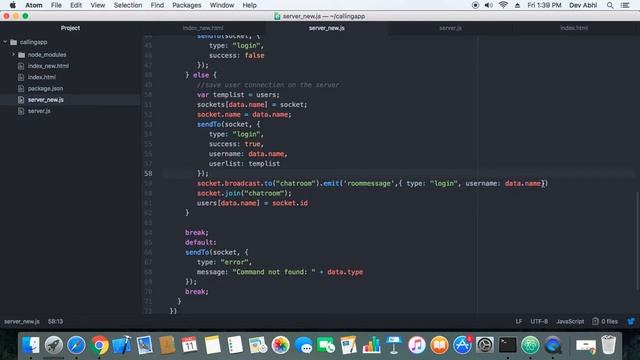Select server_new.js in the tree view
This screenshot has height=360, width=640.
[46, 100]
